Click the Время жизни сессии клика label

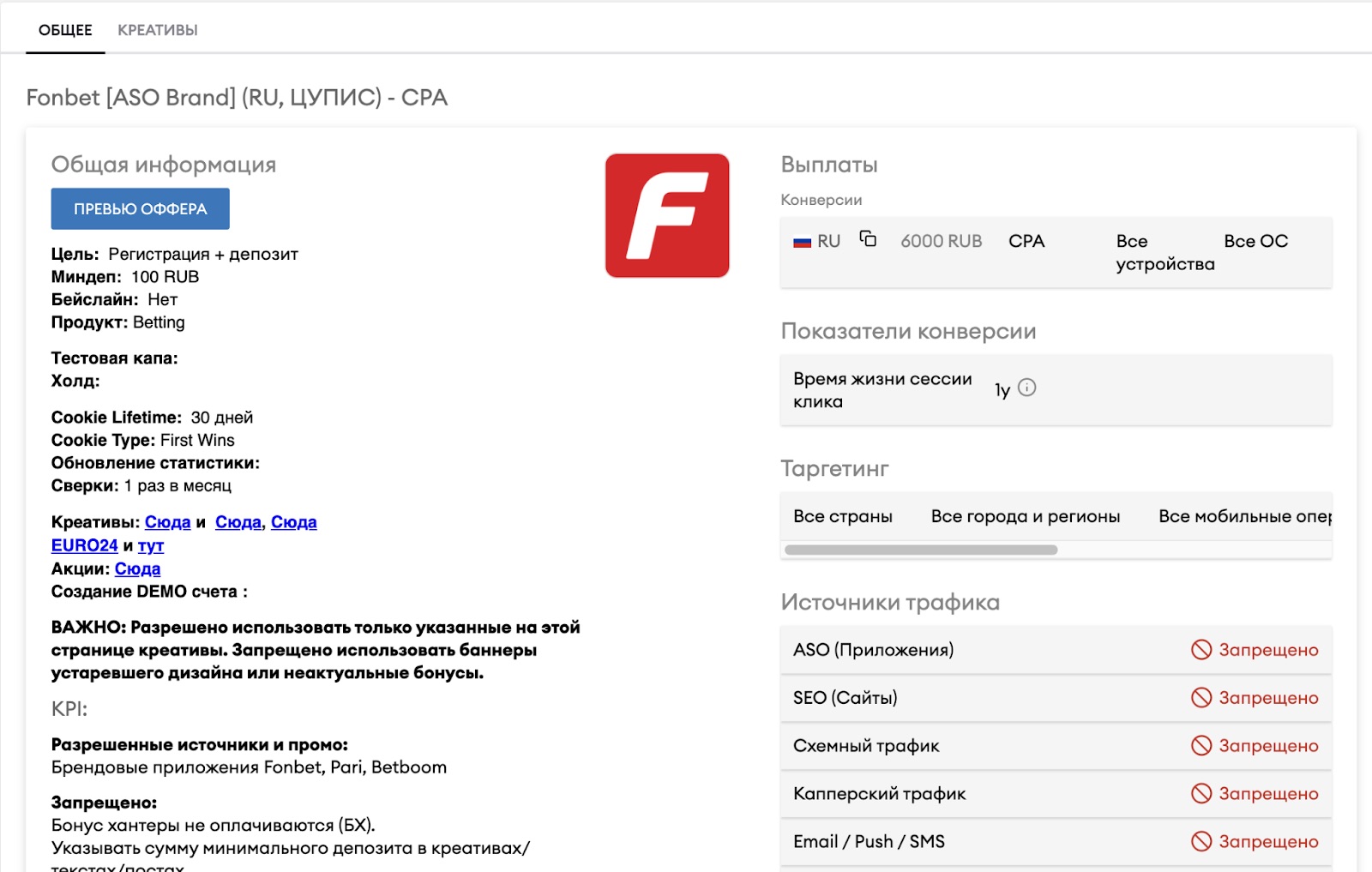pyautogui.click(x=882, y=390)
